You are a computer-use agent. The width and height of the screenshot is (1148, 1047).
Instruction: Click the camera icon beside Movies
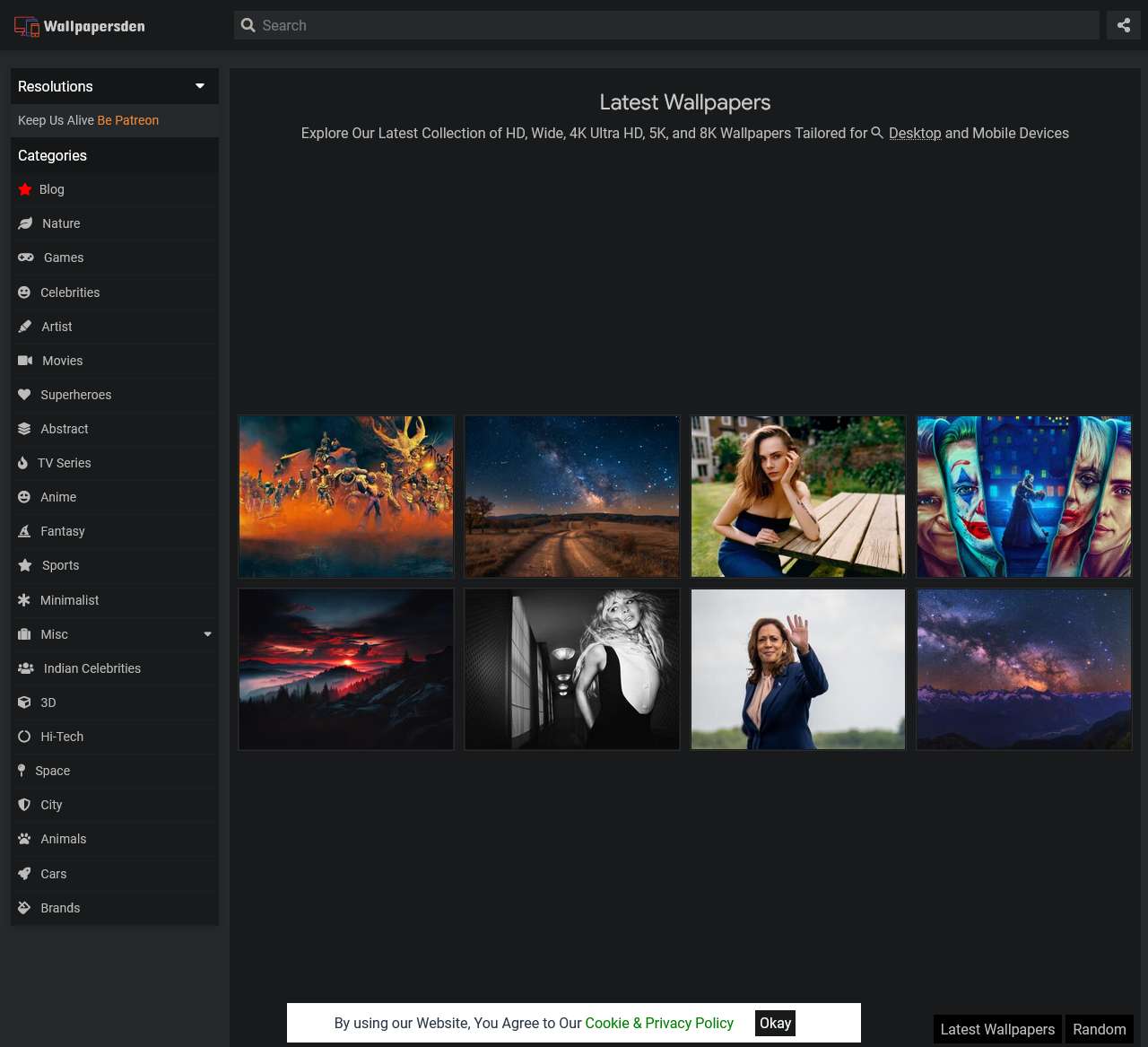click(x=25, y=361)
